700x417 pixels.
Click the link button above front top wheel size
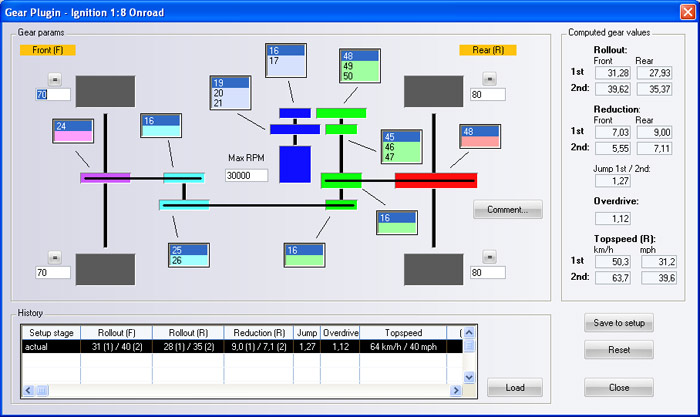point(55,79)
